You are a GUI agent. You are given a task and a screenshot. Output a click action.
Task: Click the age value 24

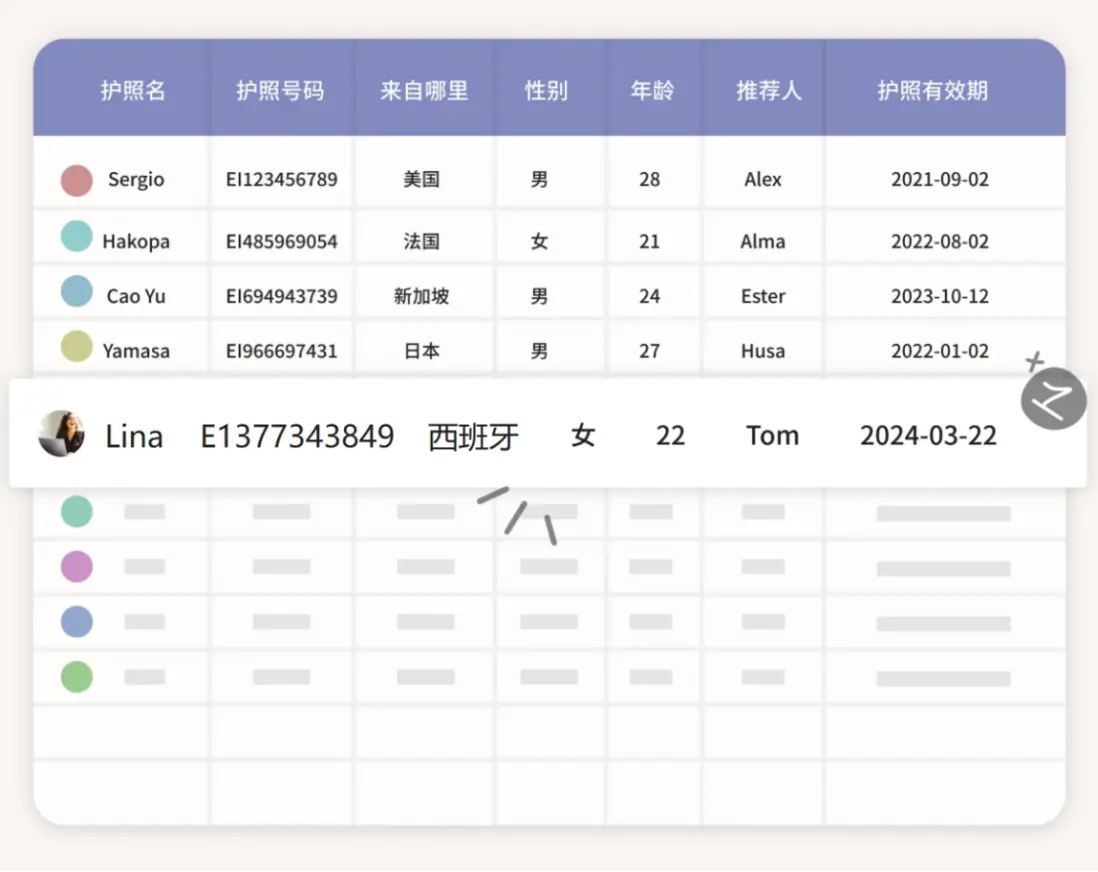pos(649,296)
